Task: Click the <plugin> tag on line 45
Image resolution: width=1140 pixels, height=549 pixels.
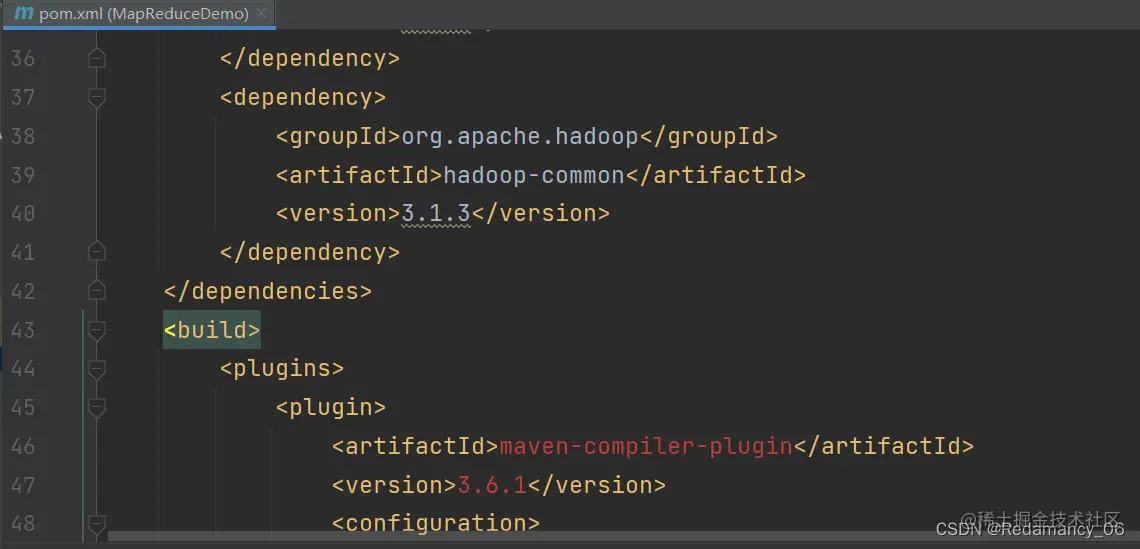Action: [331, 407]
